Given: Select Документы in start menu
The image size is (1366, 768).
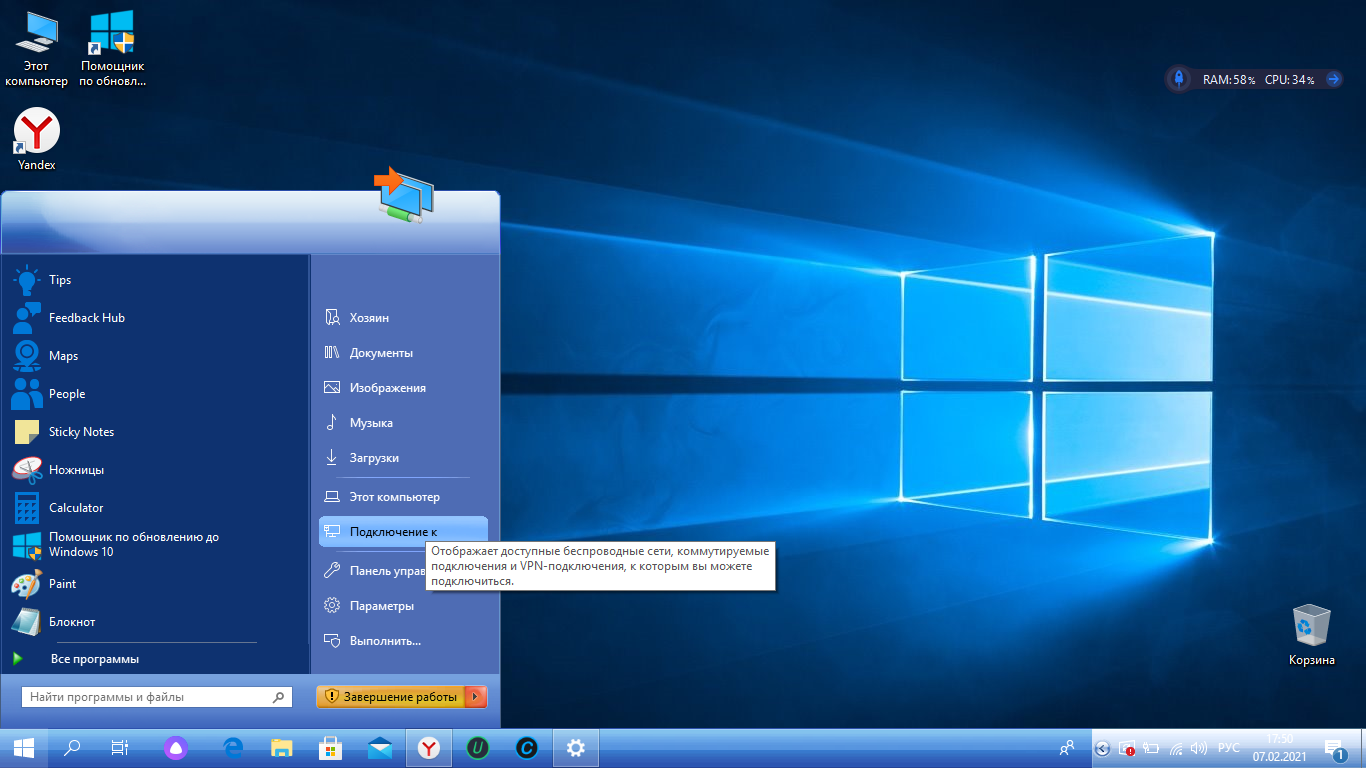Looking at the screenshot, I should pos(381,353).
